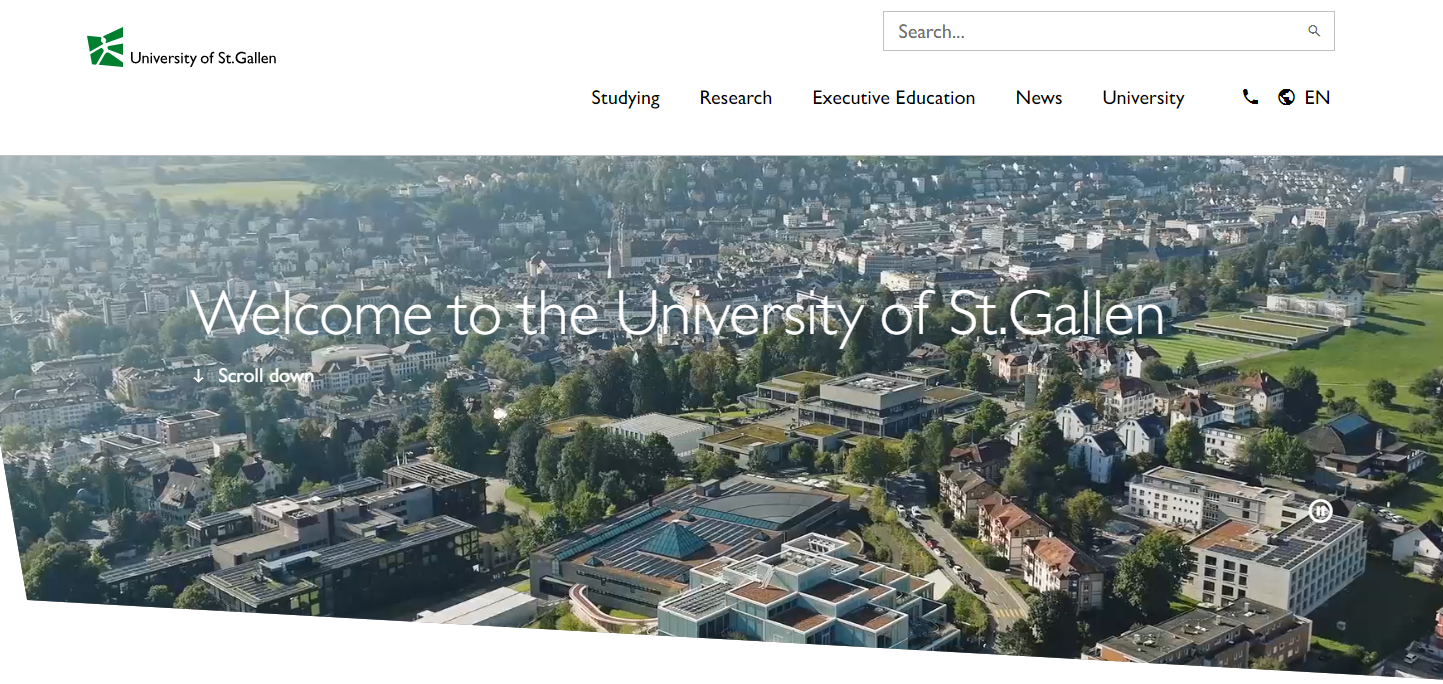Click the teal pyramid roof in hero video
1443x684 pixels.
pos(676,541)
